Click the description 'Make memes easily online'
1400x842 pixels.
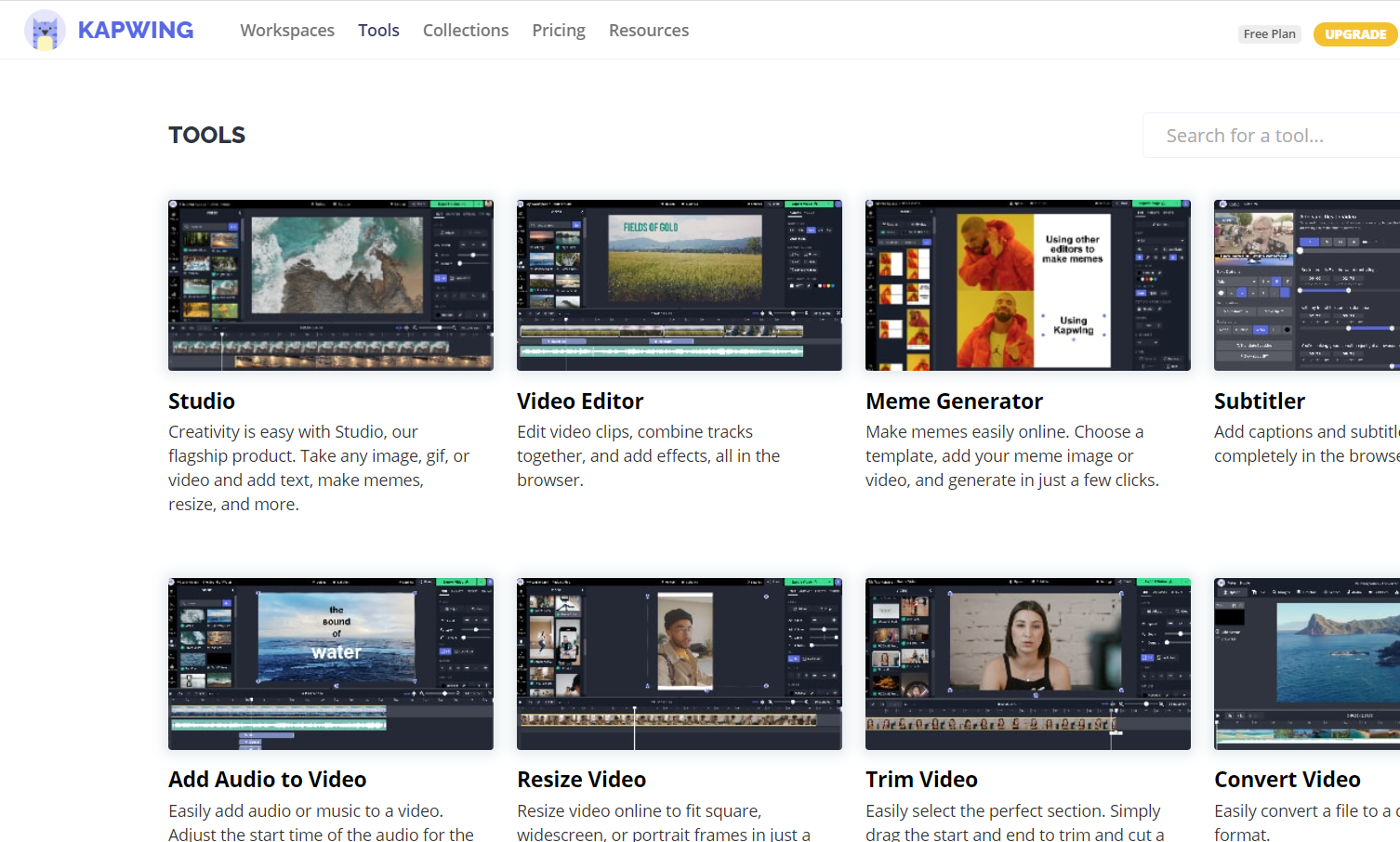pos(1012,456)
